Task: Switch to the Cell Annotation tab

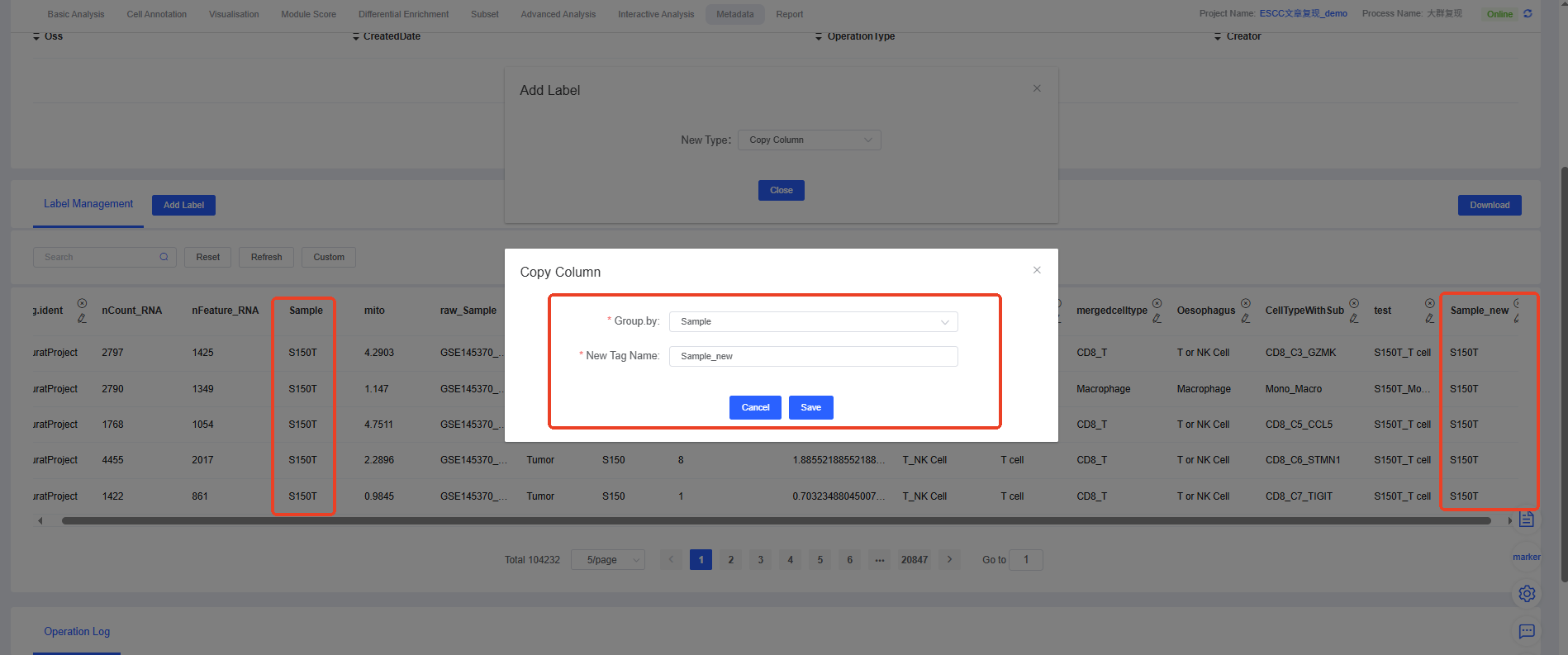Action: click(156, 14)
